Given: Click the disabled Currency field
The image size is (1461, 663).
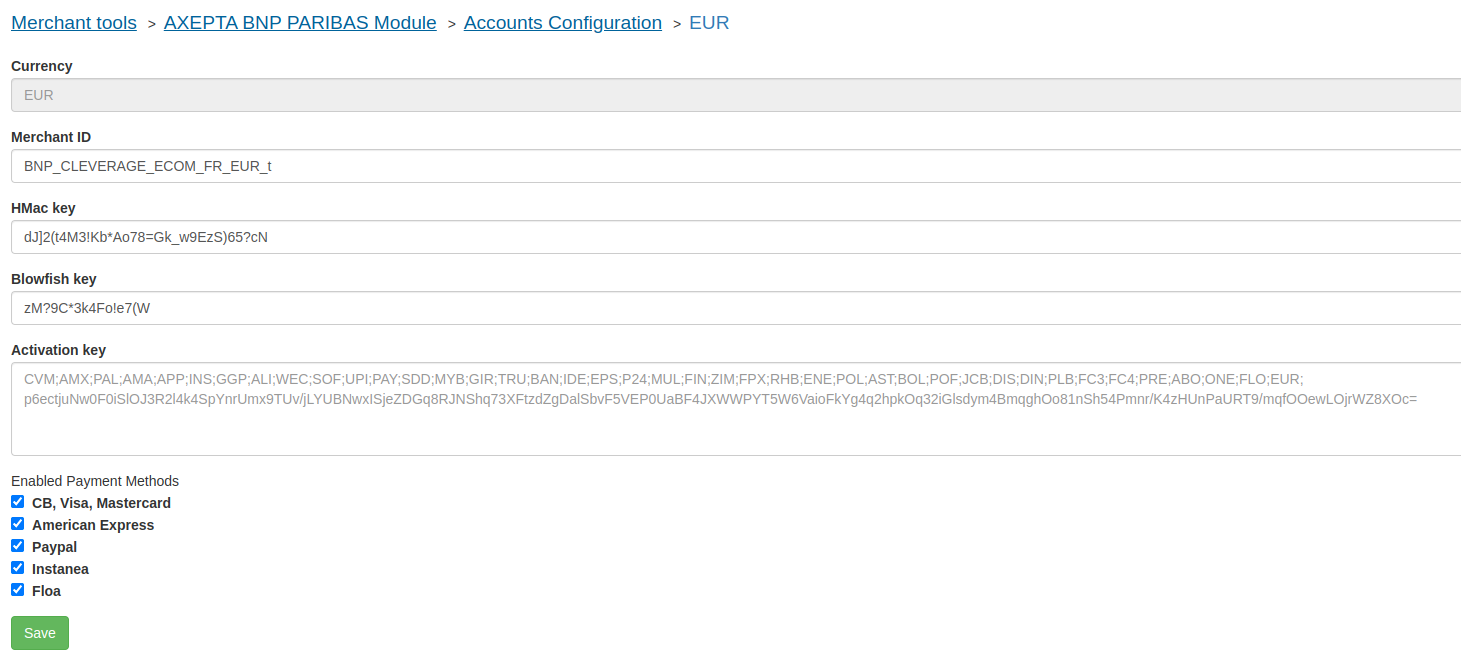Looking at the screenshot, I should 735,95.
